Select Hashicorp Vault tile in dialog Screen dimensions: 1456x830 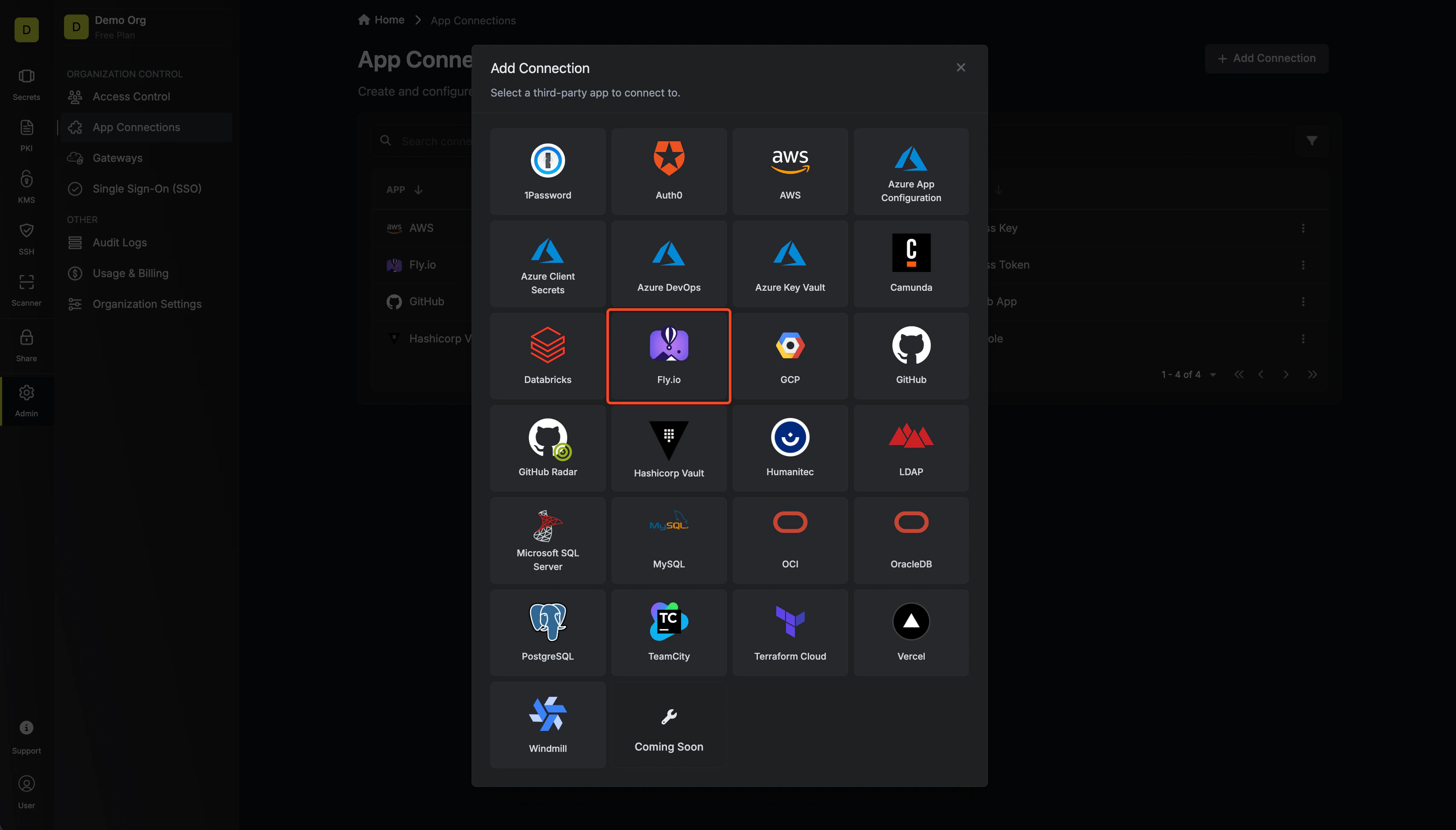coord(669,448)
